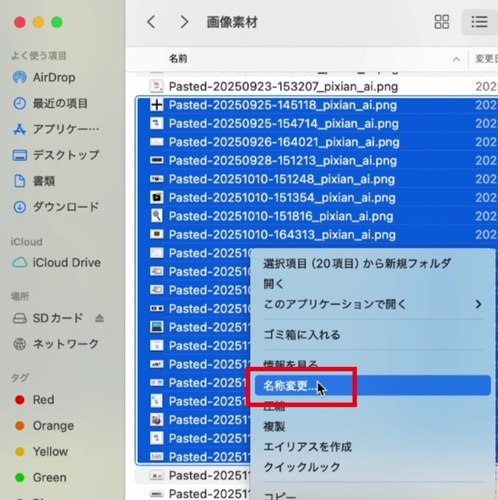Open AirDrop in the sidebar

click(x=44, y=77)
